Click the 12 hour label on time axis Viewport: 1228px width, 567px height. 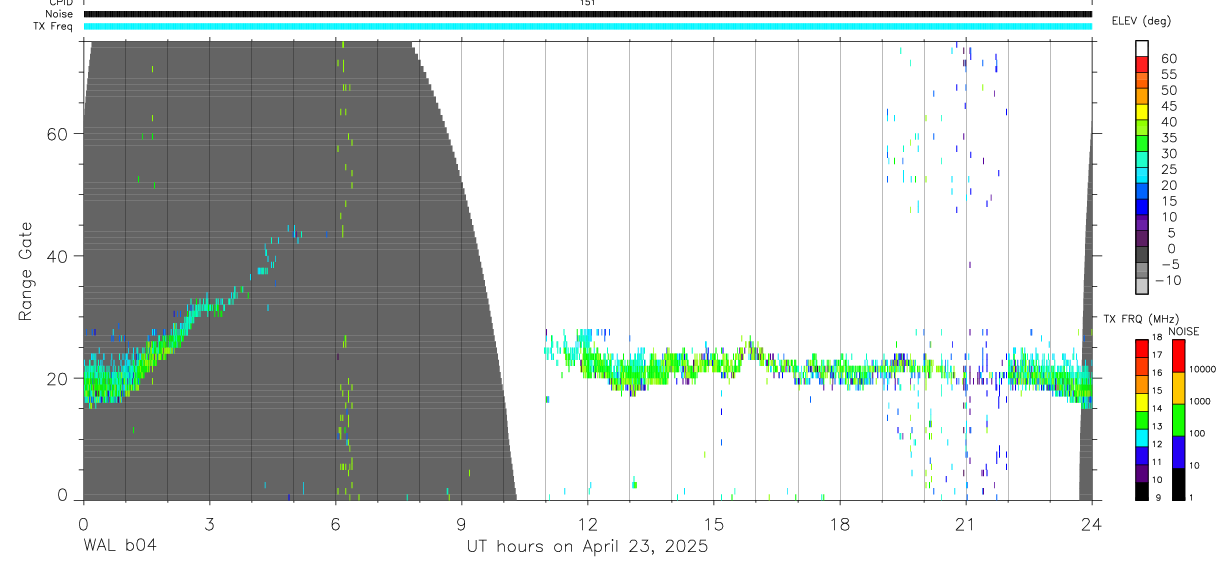(x=587, y=523)
